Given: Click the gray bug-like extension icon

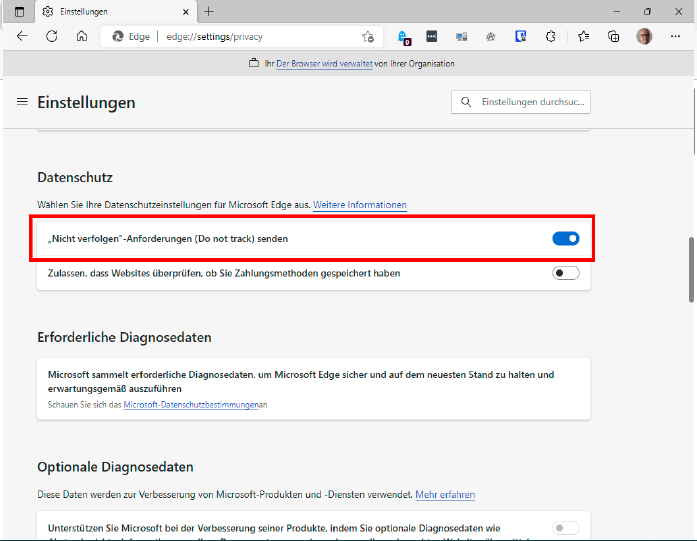Looking at the screenshot, I should [491, 37].
